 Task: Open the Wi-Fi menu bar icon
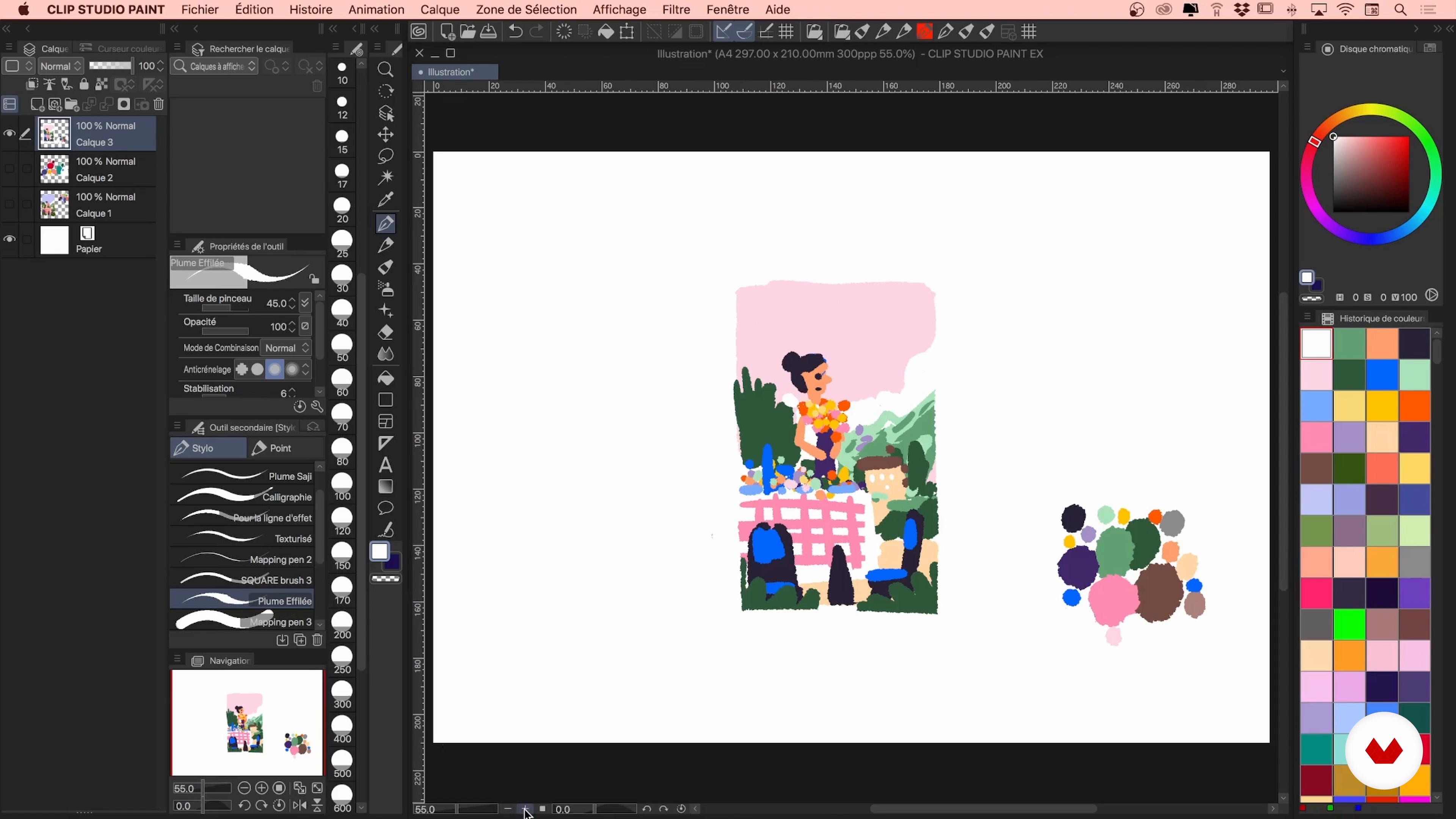point(1346,9)
